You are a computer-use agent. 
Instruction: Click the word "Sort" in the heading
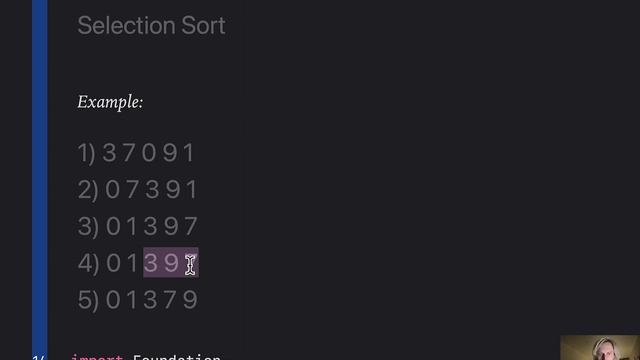click(203, 25)
